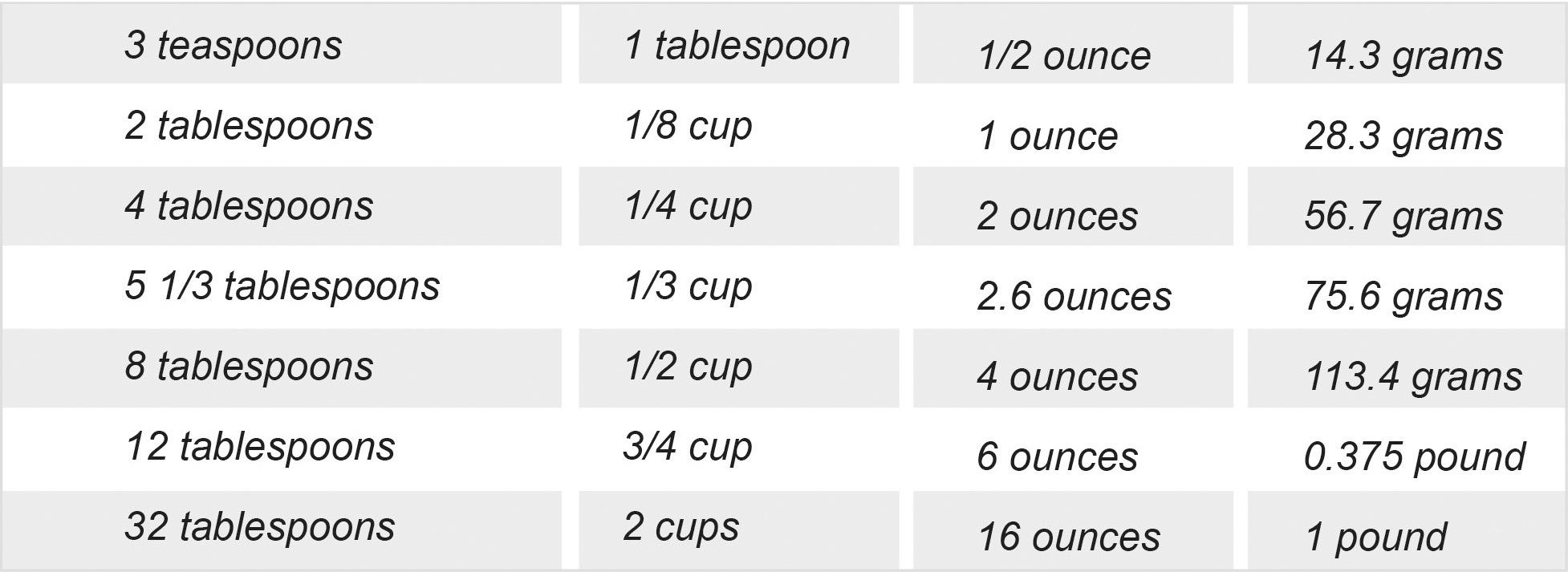Select the "4 tablespoons" cell

pyautogui.click(x=249, y=206)
